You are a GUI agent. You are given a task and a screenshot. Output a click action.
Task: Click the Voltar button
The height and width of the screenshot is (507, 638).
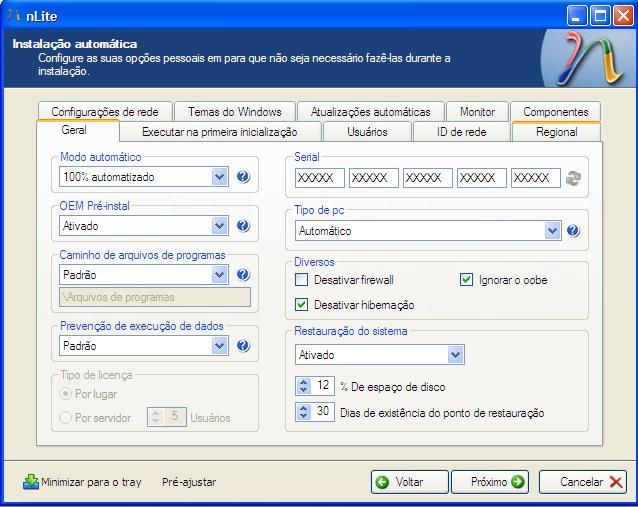[409, 482]
